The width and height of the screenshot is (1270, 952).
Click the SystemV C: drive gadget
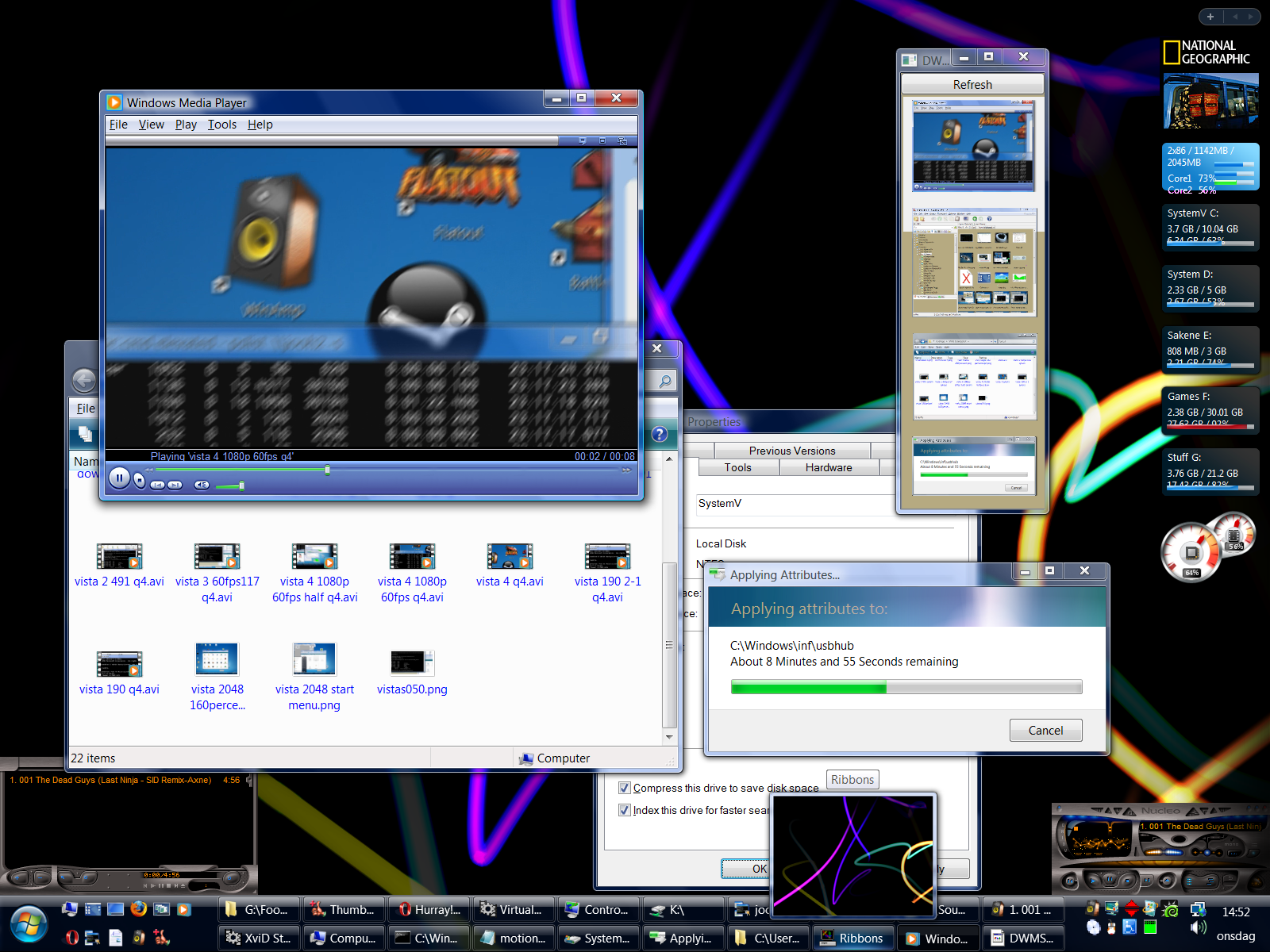1210,227
